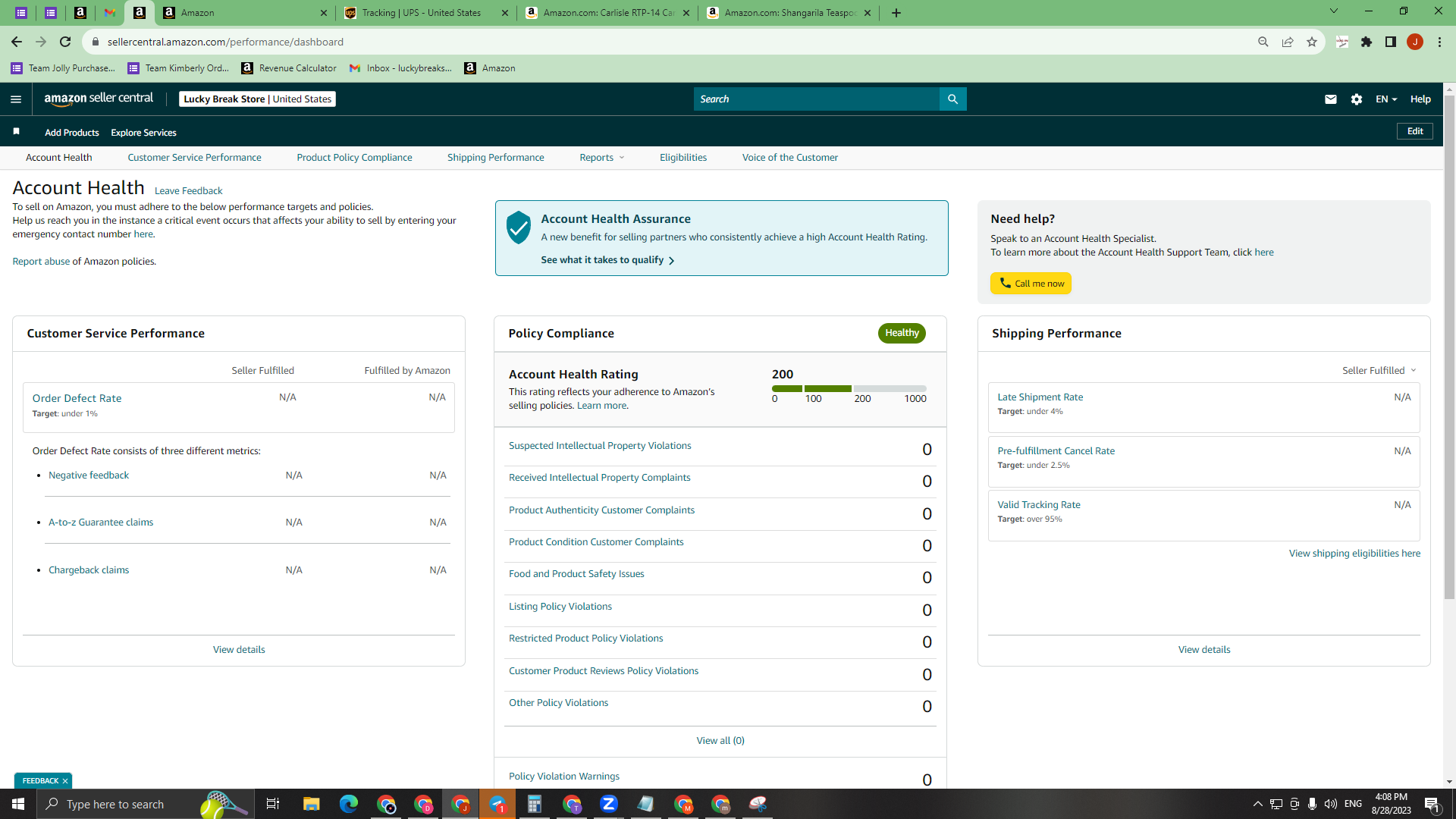Close the Tracking UPS tab
This screenshot has width=1456, height=819.
[506, 13]
